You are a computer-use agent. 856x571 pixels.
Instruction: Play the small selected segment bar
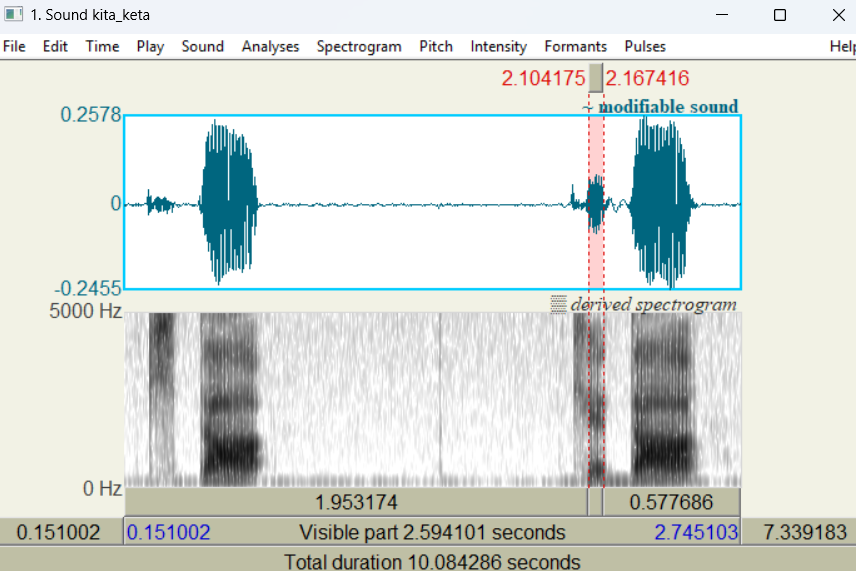(x=596, y=502)
